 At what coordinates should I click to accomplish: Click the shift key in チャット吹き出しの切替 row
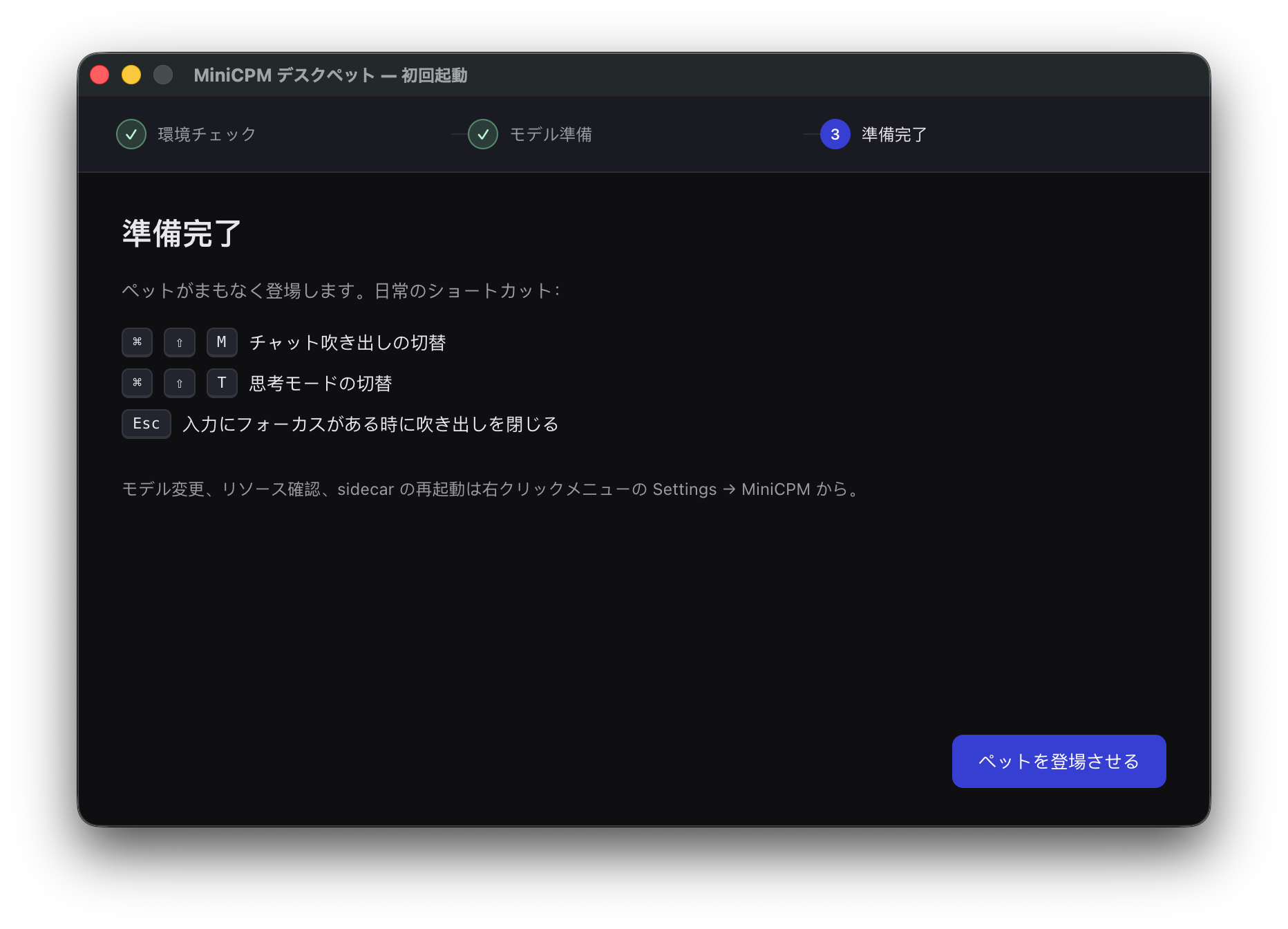point(180,342)
